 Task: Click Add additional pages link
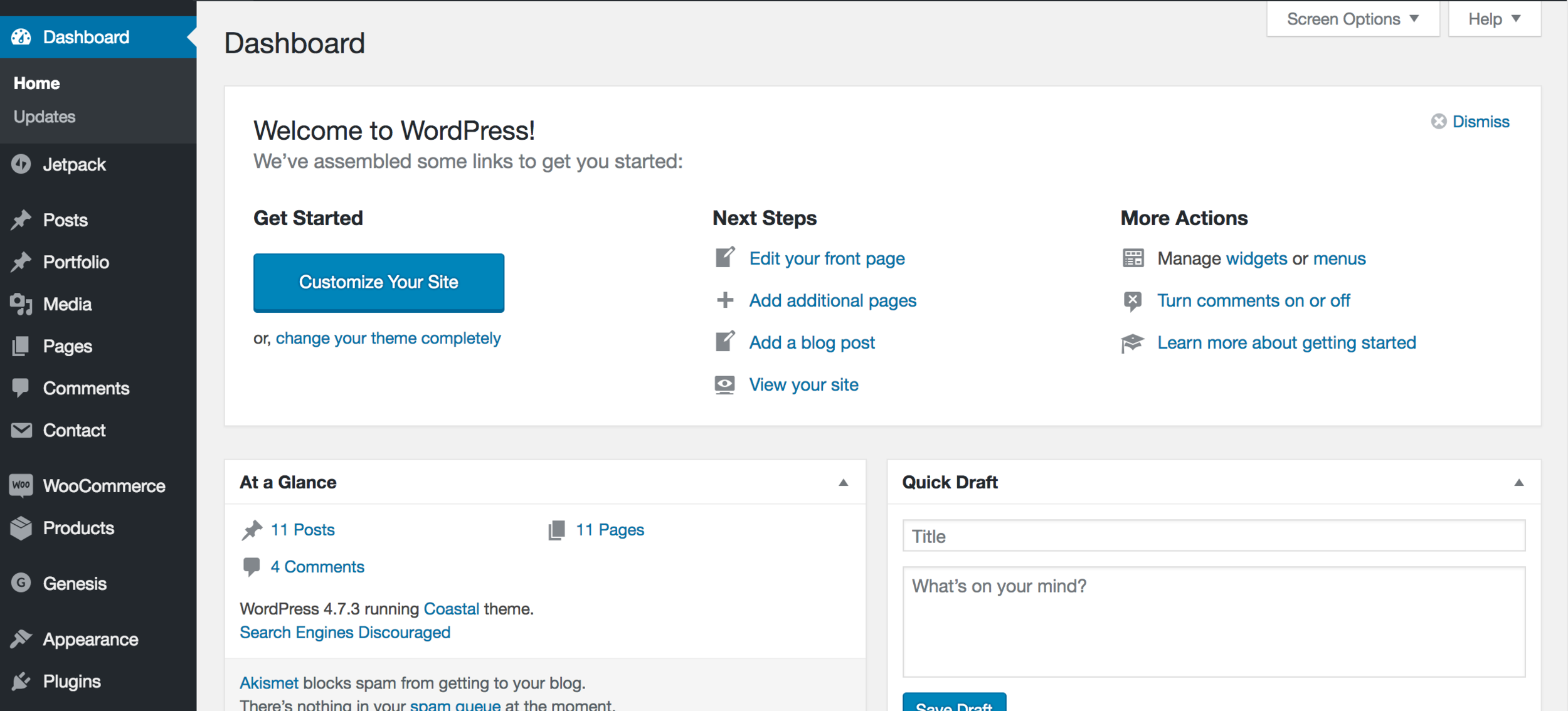pos(833,300)
